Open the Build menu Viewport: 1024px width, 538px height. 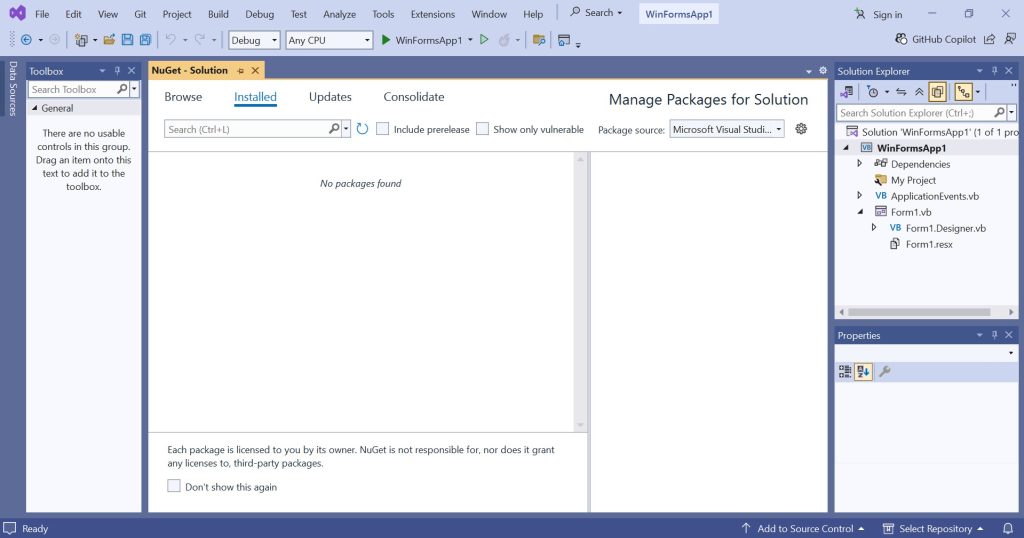pos(218,14)
